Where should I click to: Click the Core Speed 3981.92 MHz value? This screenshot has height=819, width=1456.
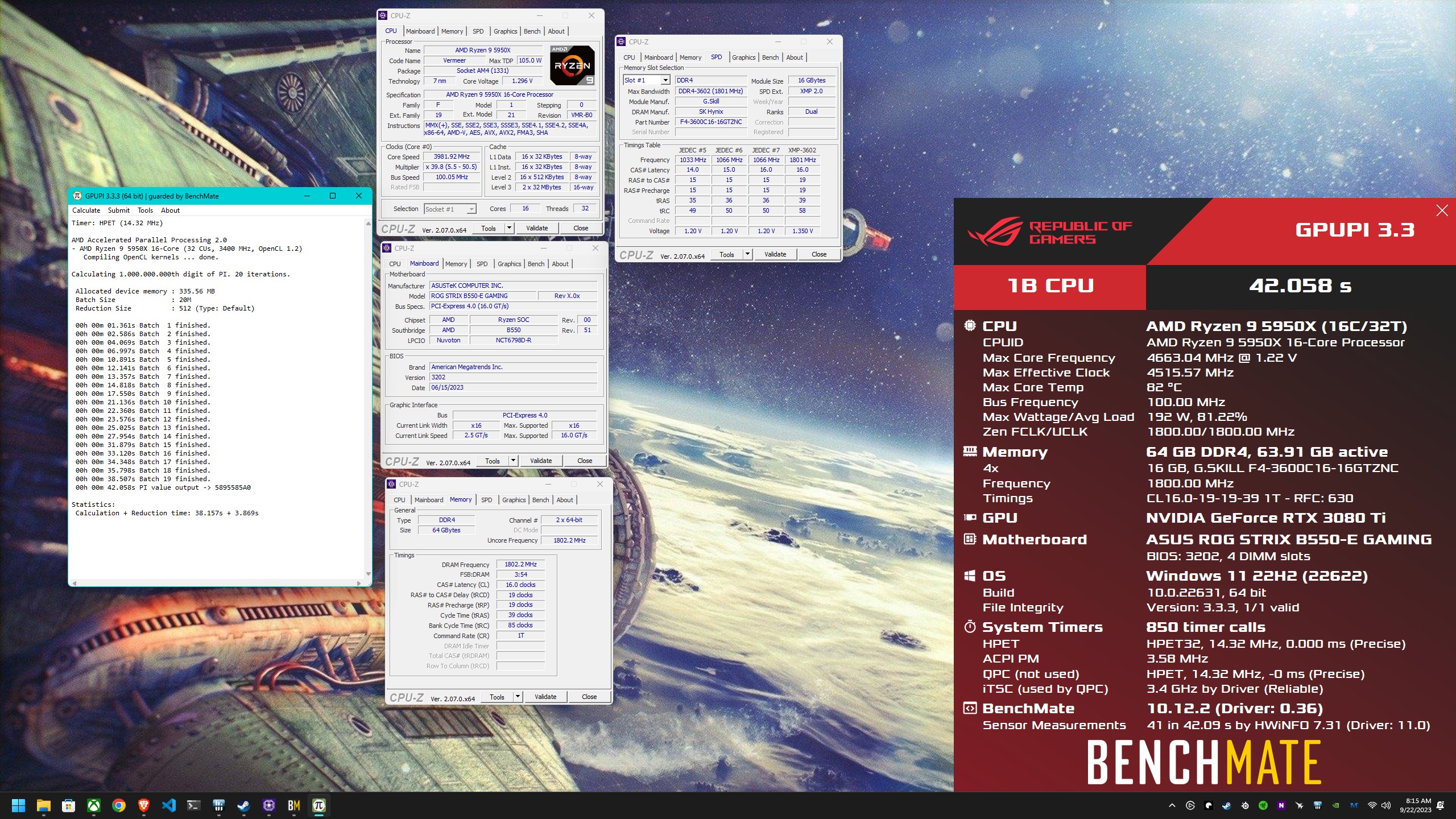(452, 156)
